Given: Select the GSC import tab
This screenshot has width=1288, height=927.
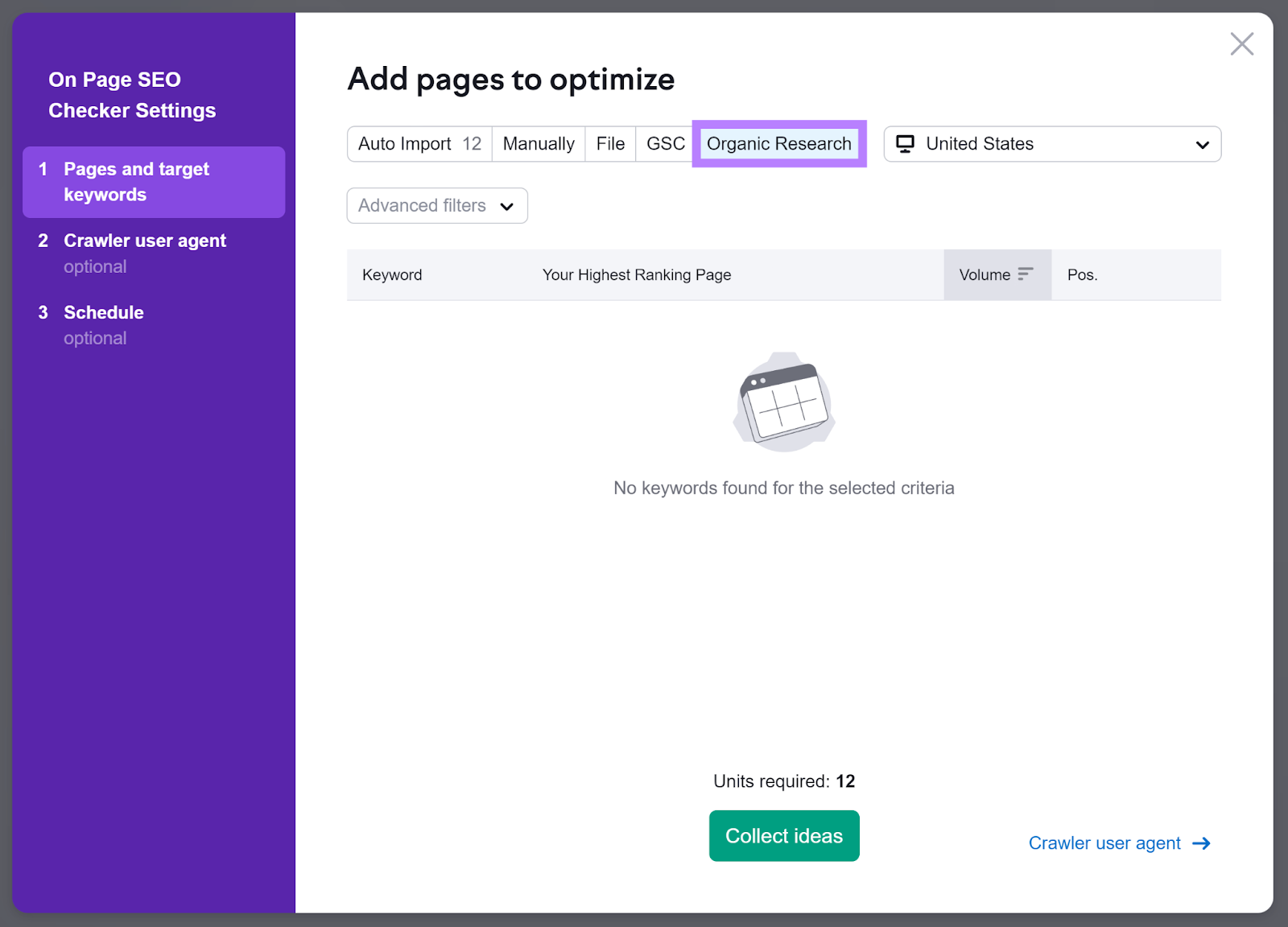Looking at the screenshot, I should pyautogui.click(x=665, y=144).
